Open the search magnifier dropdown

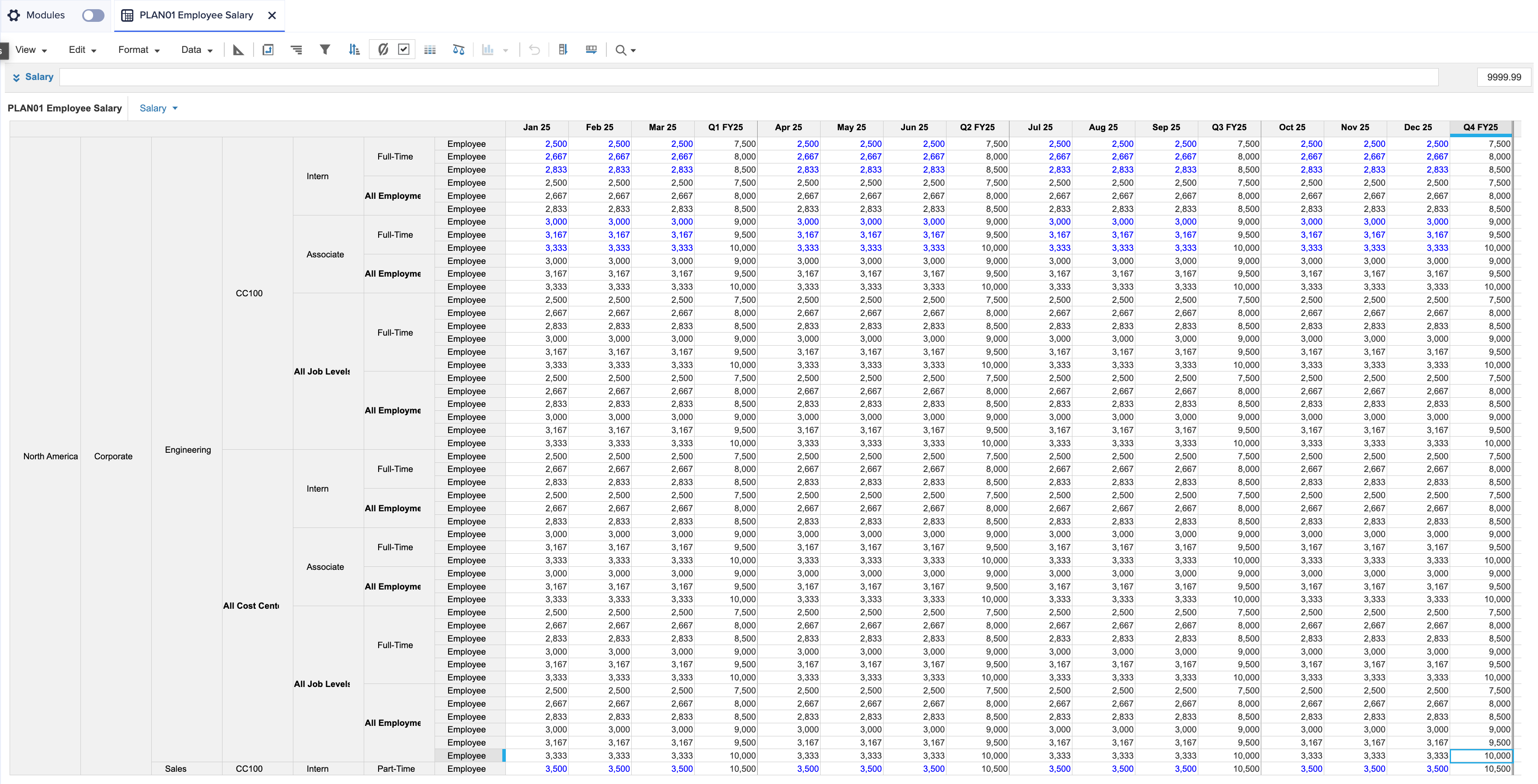point(625,50)
